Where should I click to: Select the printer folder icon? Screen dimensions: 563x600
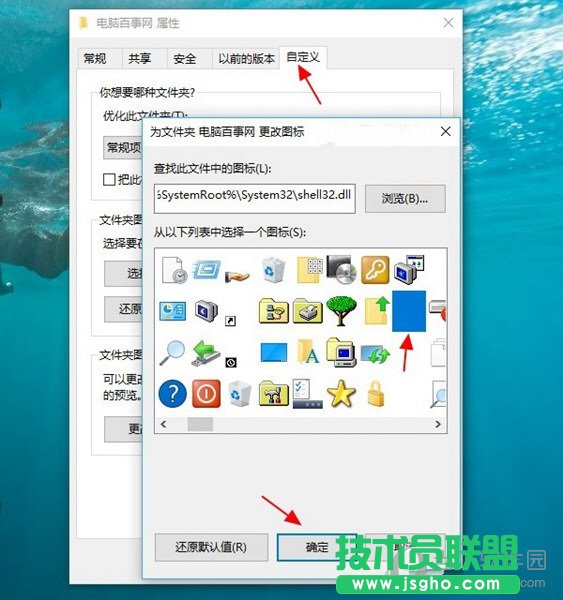[x=308, y=311]
